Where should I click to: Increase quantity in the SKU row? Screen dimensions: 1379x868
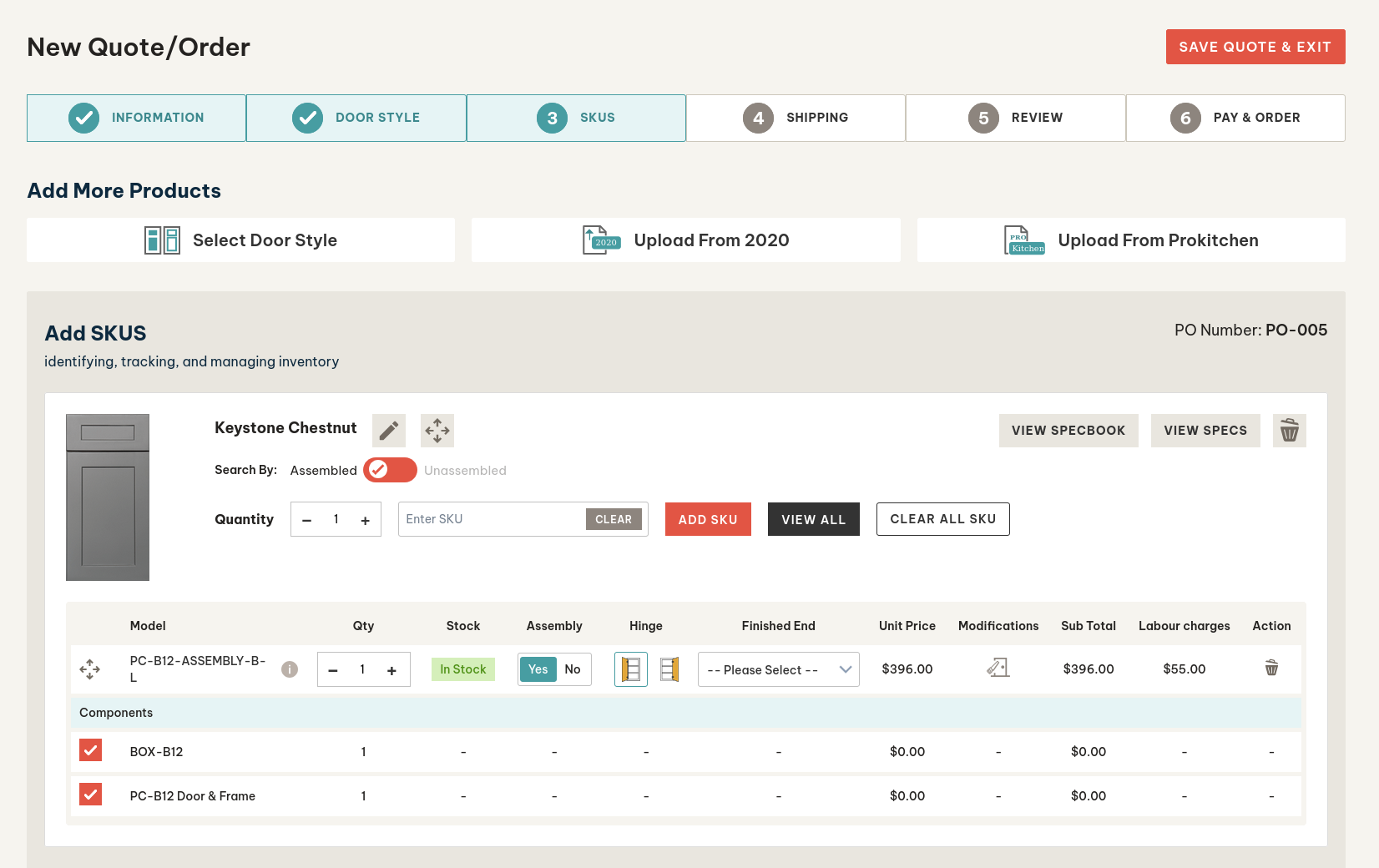tap(391, 670)
